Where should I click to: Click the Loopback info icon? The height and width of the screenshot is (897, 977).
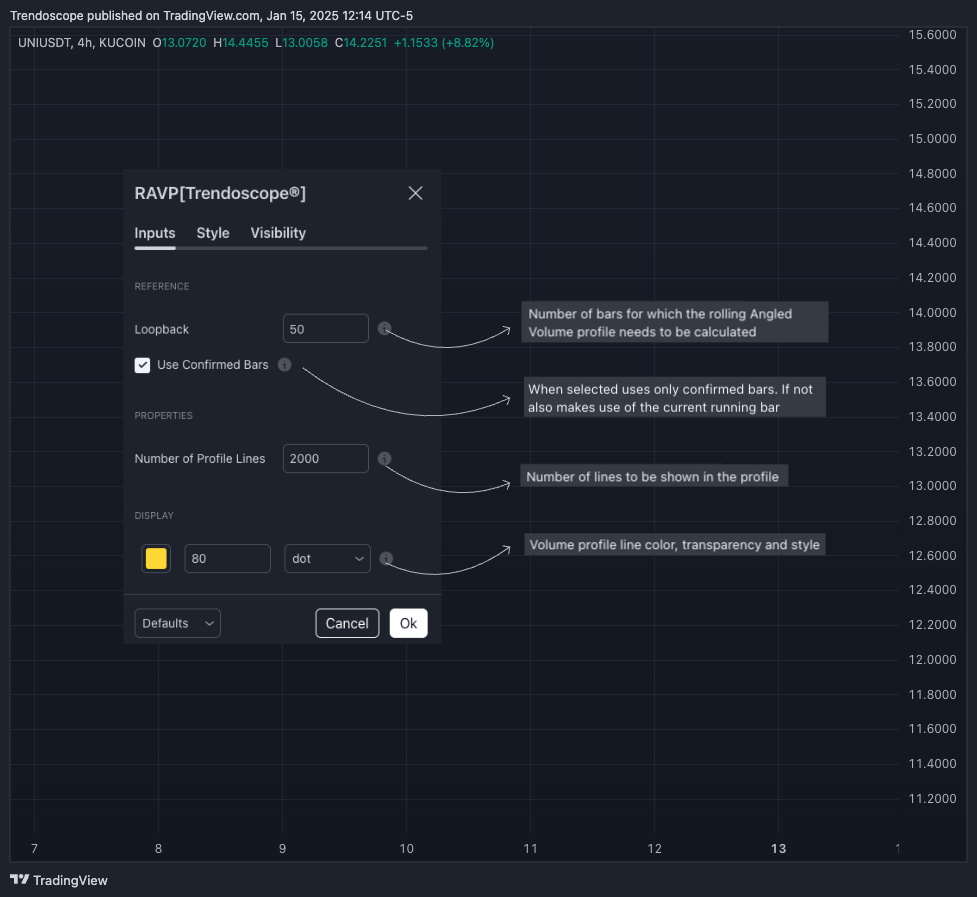384,328
